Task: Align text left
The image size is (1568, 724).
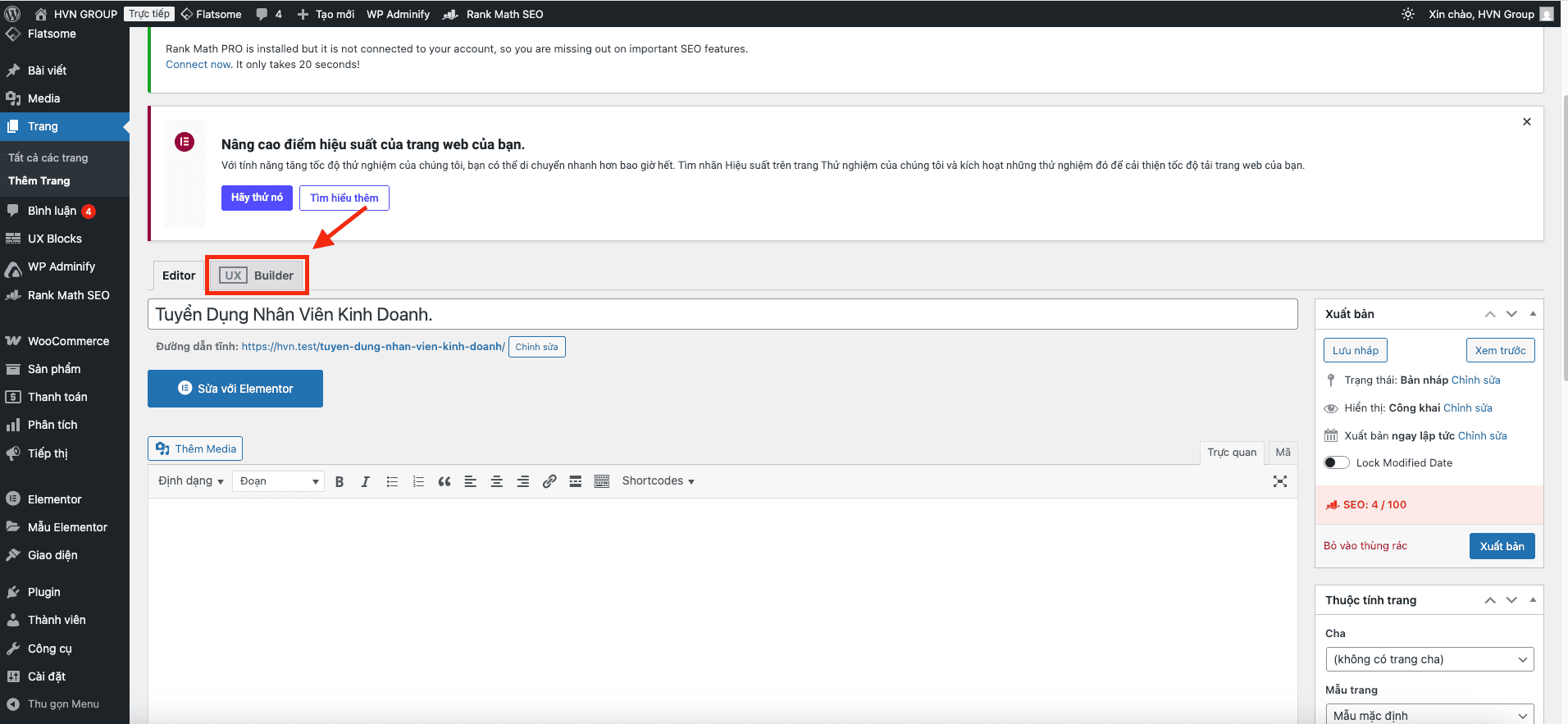Action: [471, 481]
